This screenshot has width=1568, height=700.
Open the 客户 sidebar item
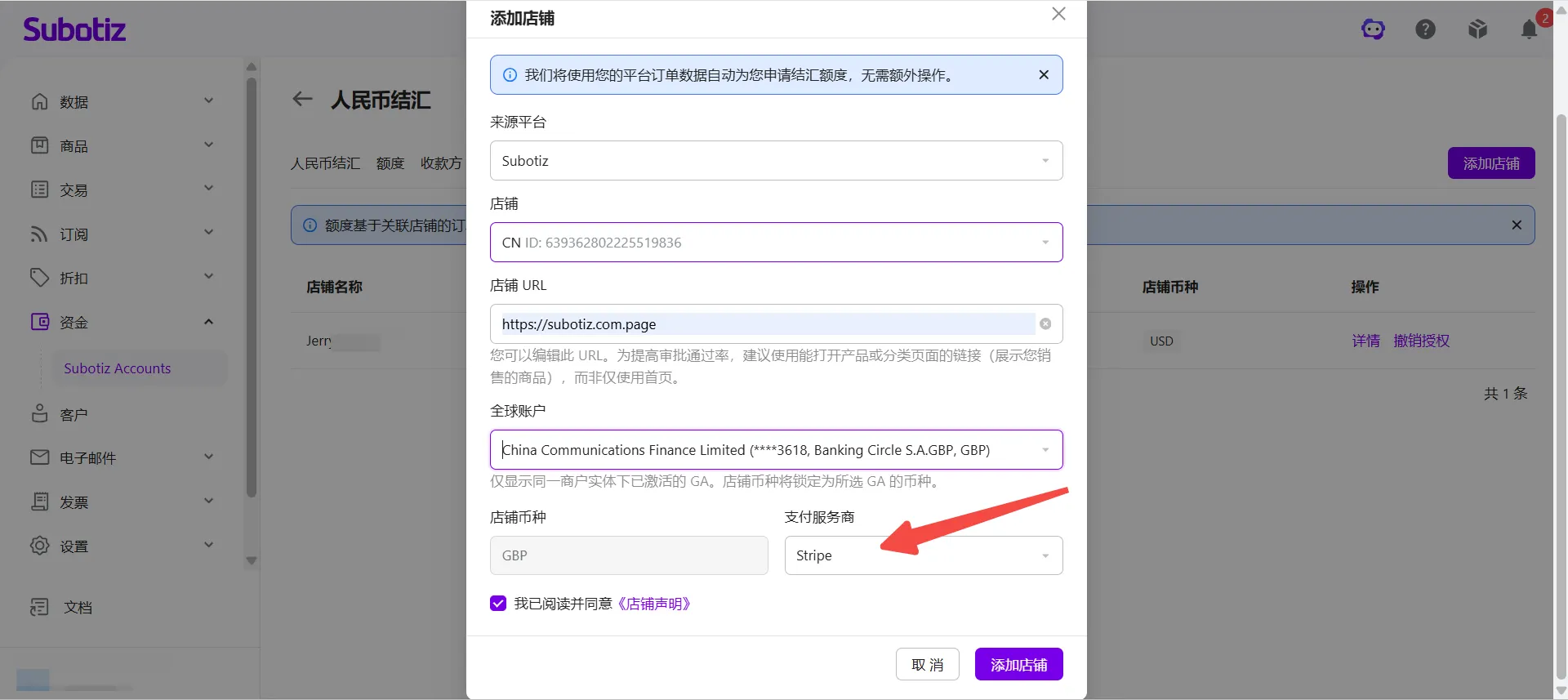(73, 414)
